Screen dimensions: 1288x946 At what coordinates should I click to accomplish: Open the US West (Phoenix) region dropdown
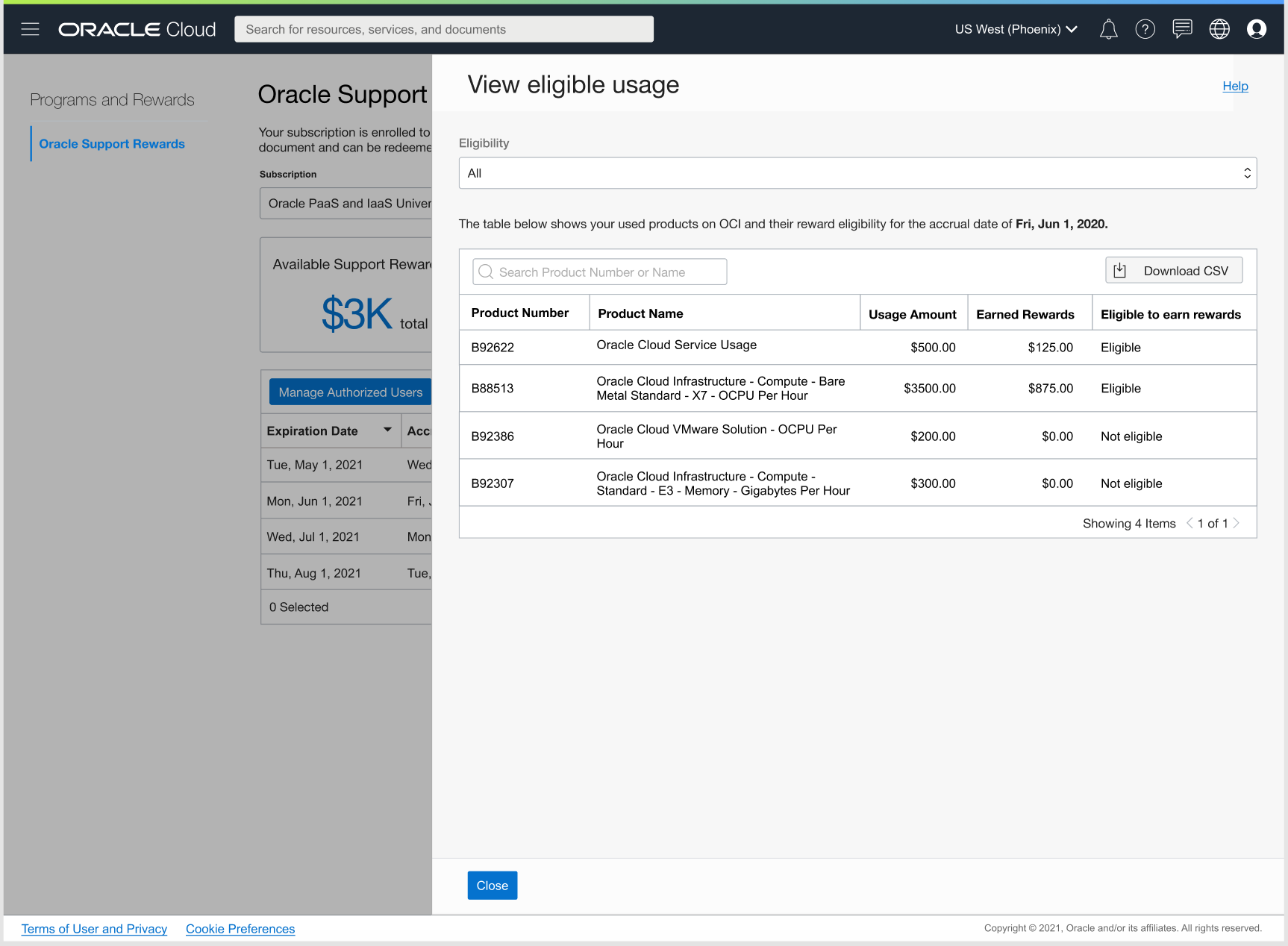1015,29
